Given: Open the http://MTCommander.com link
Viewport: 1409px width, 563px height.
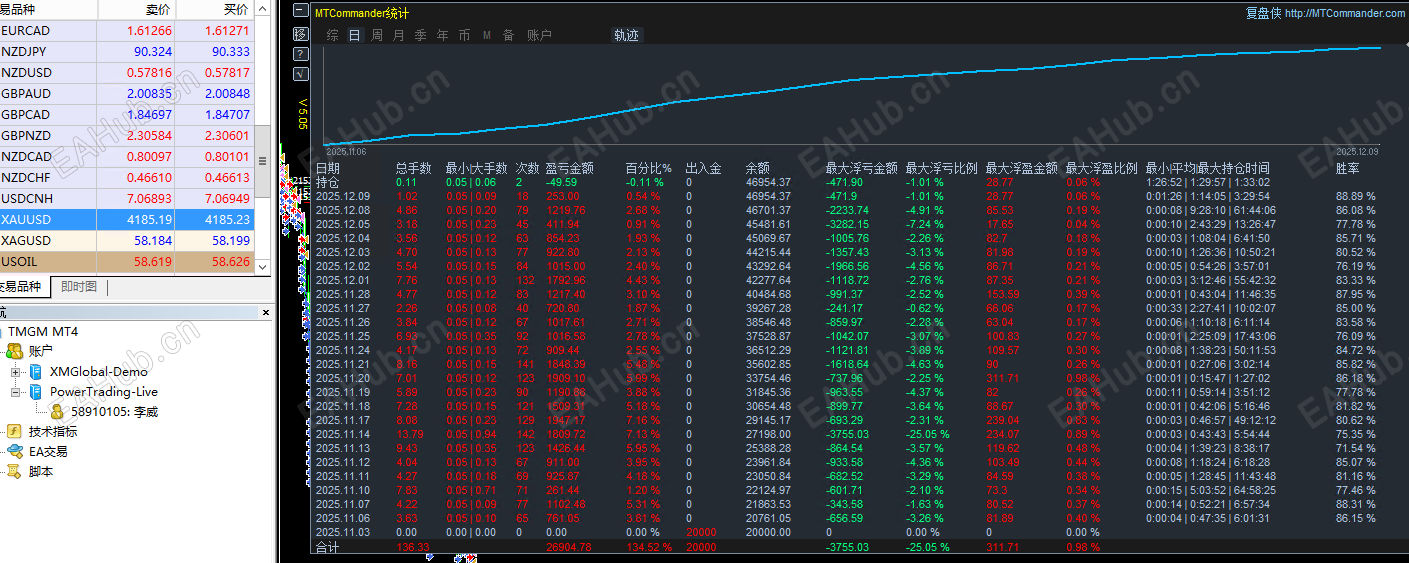Looking at the screenshot, I should click(x=1345, y=13).
